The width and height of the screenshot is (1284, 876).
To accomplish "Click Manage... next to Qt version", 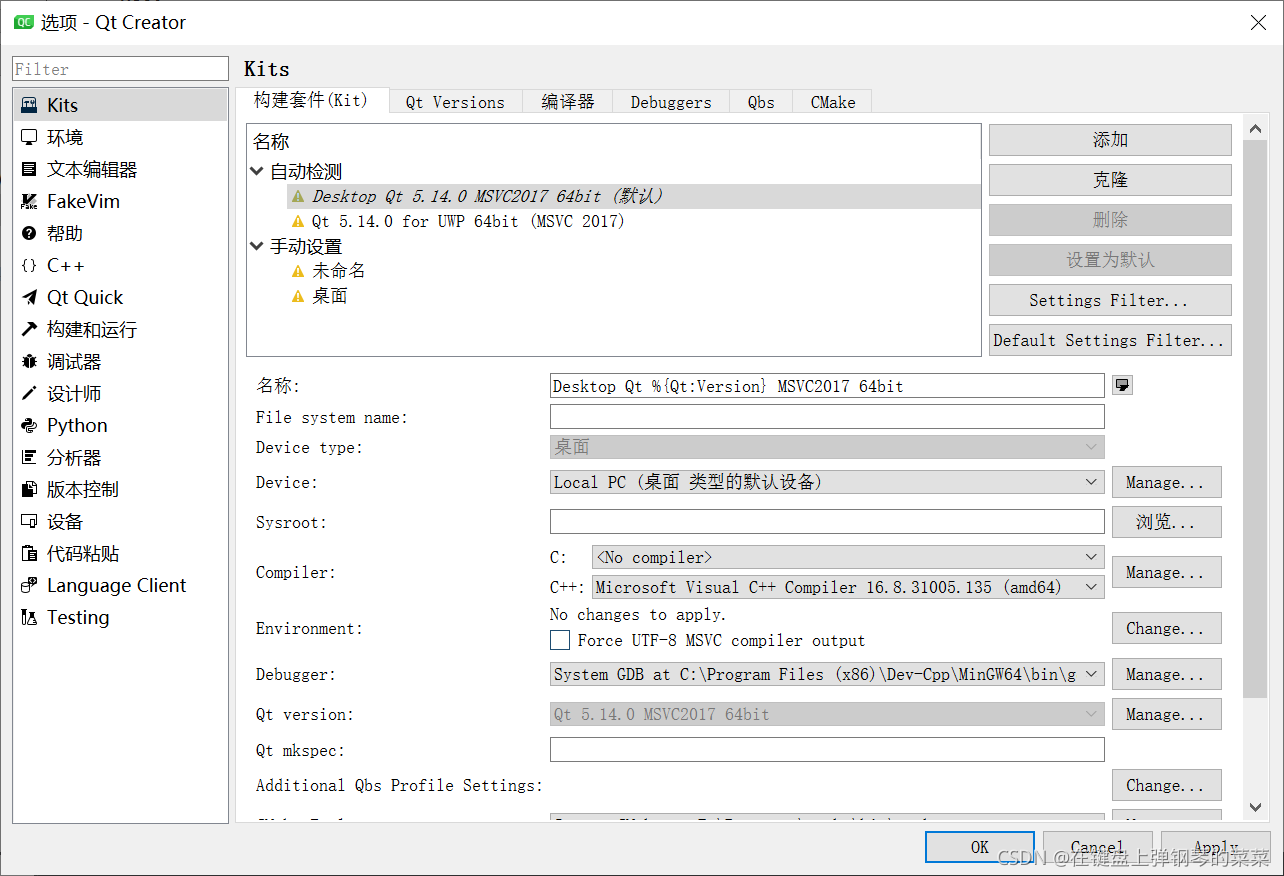I will (x=1167, y=714).
